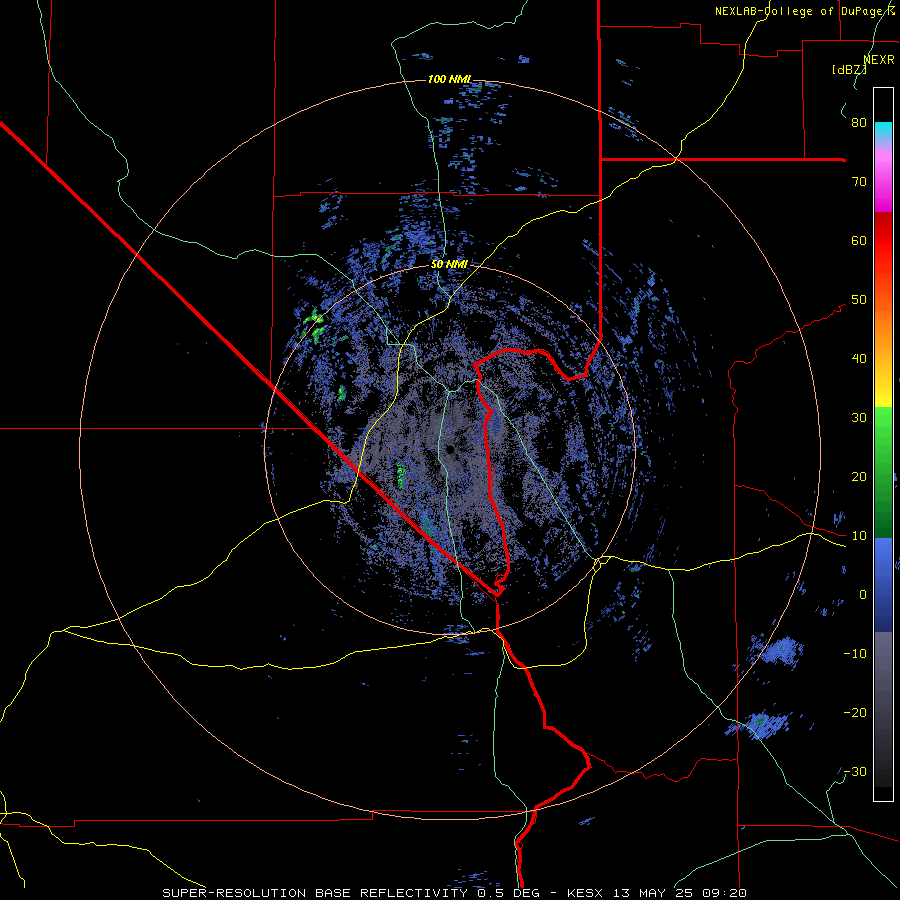Click the 20 value on the dBZ scale
Image resolution: width=900 pixels, height=900 pixels.
[859, 477]
